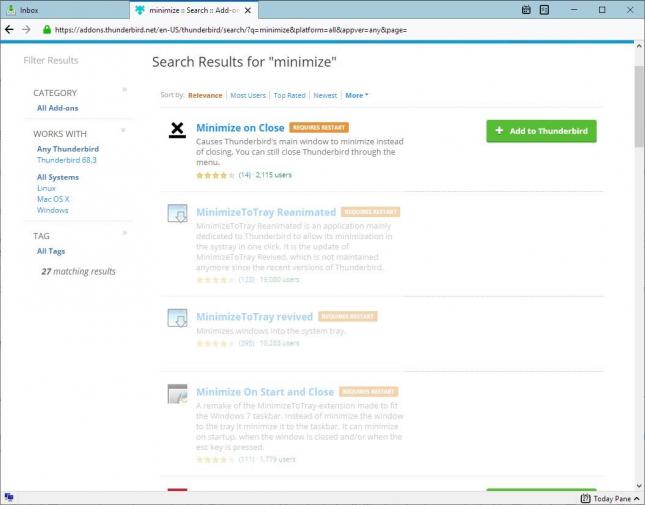Collapse the WORKS WITH filter section

123,130
